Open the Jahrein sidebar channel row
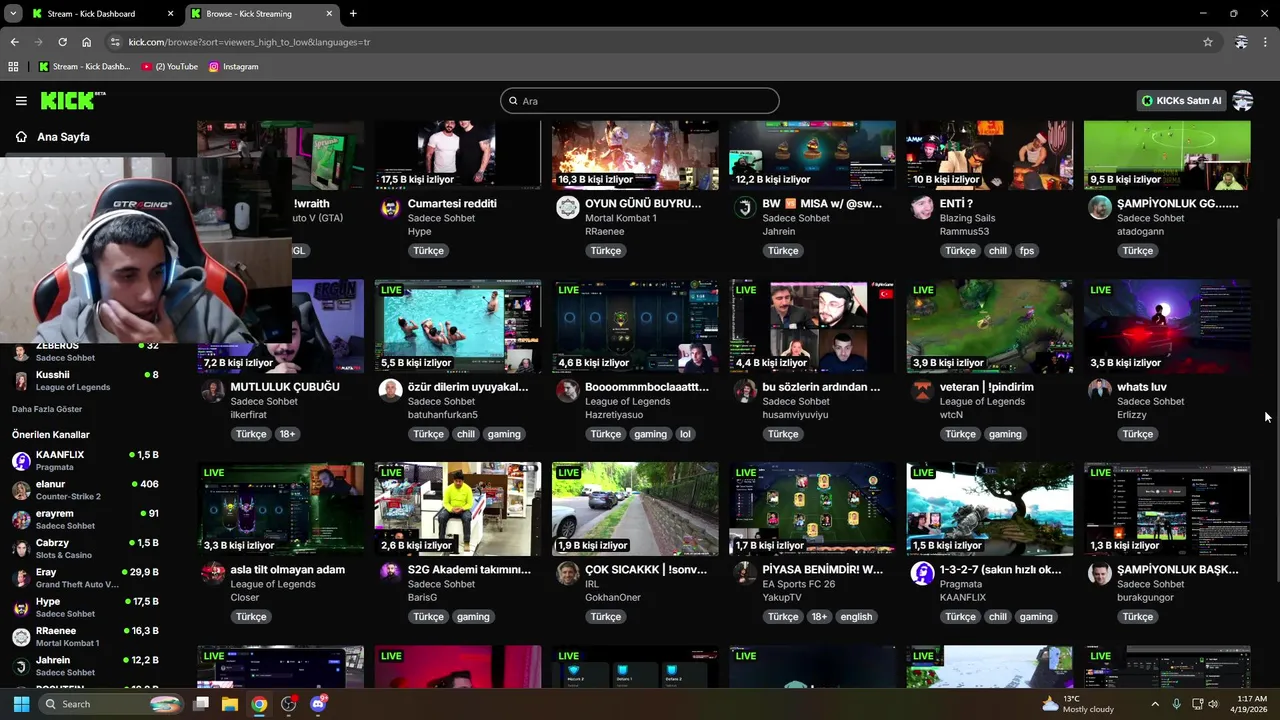The image size is (1280, 720). pos(85,666)
